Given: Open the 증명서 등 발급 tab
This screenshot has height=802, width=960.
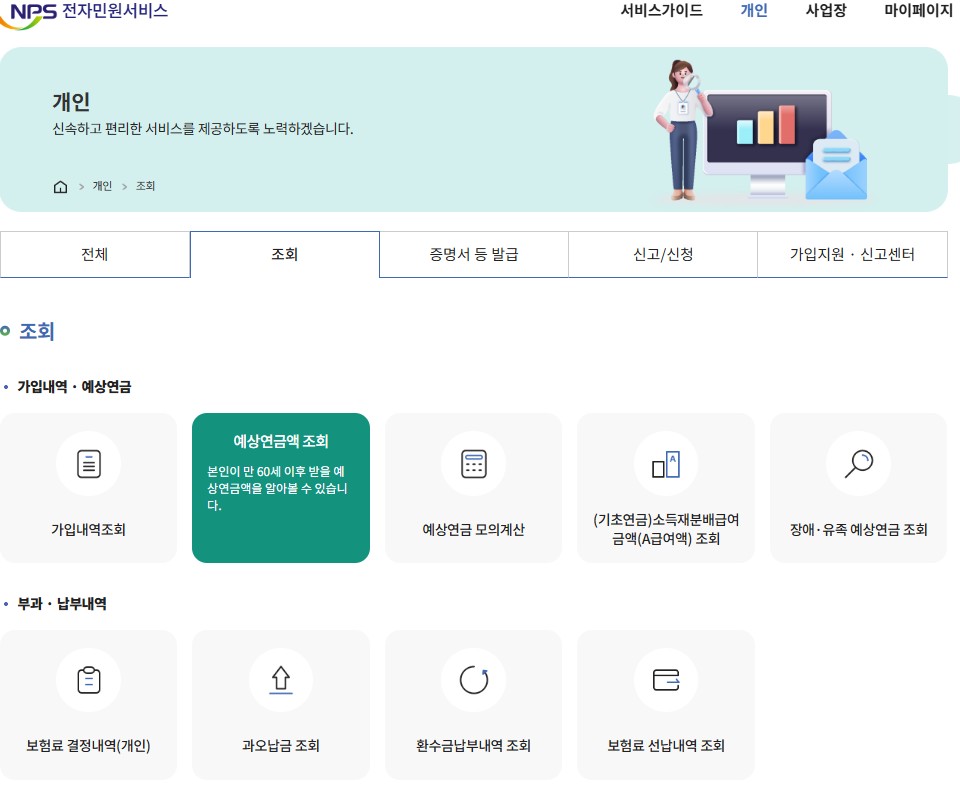Looking at the screenshot, I should (x=473, y=254).
